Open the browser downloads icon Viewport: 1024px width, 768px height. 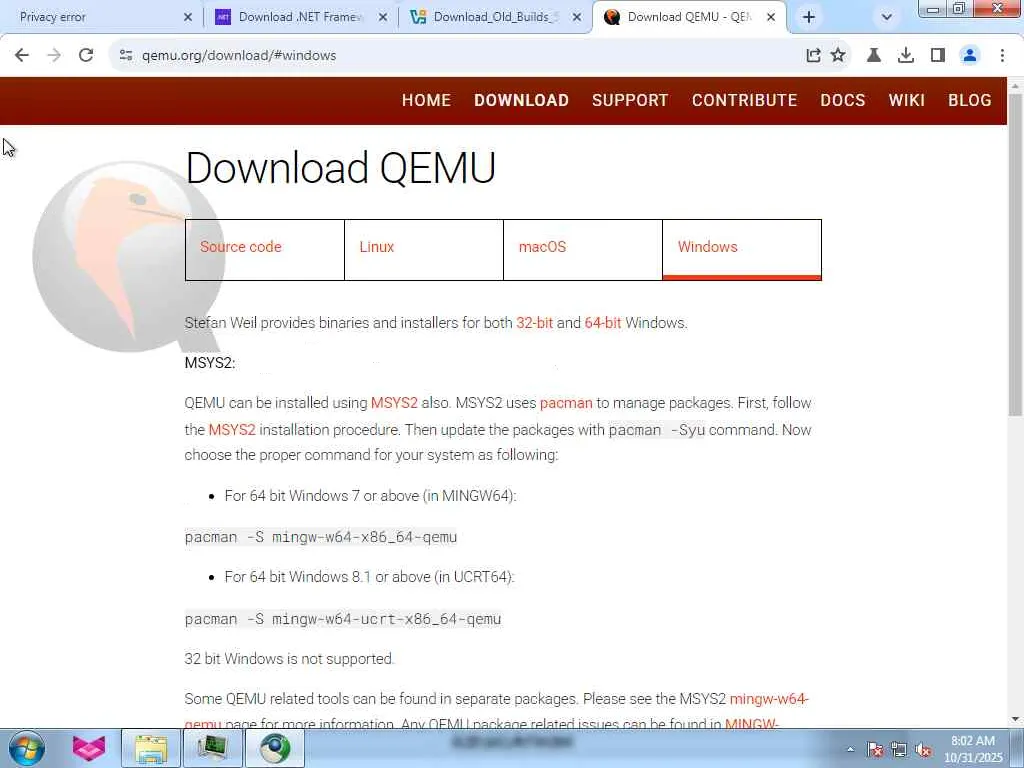906,56
